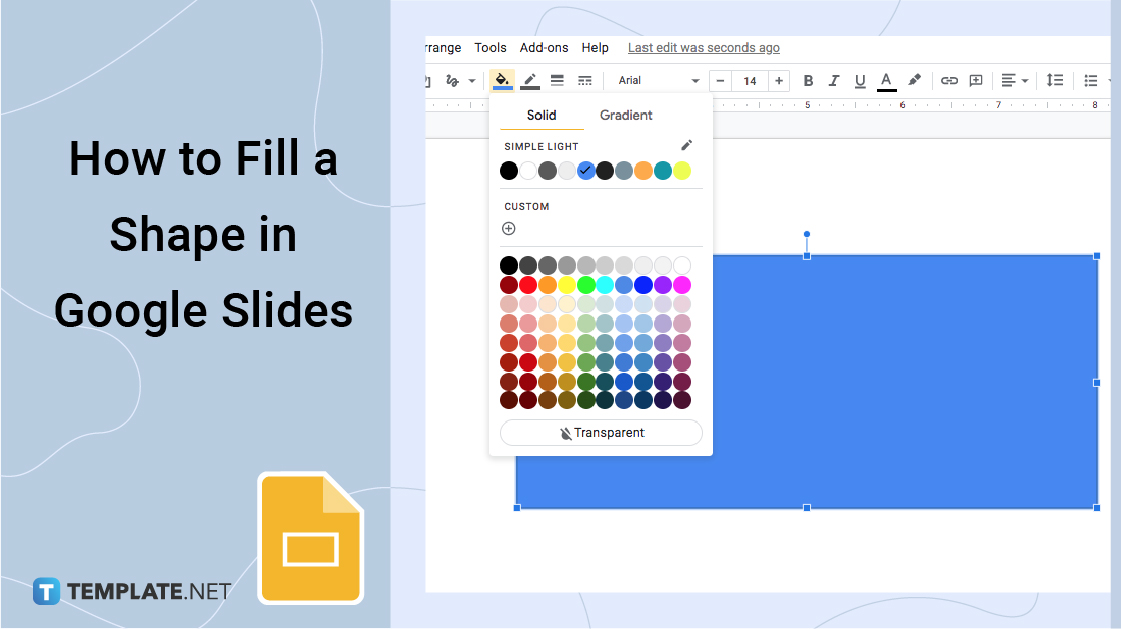
Task: Click the Border weight icon
Action: pyautogui.click(x=557, y=80)
